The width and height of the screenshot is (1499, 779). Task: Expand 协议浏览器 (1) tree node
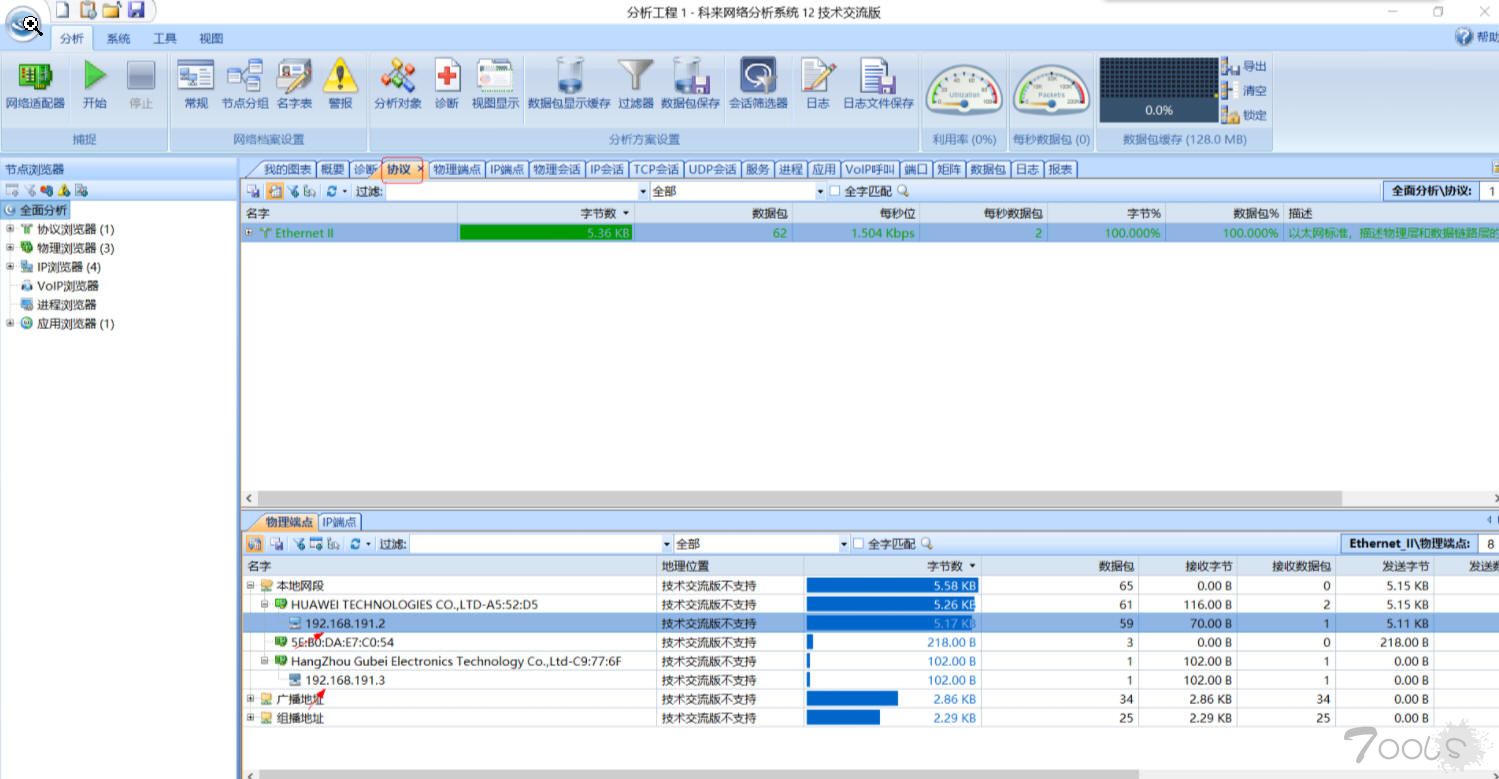tap(10, 229)
